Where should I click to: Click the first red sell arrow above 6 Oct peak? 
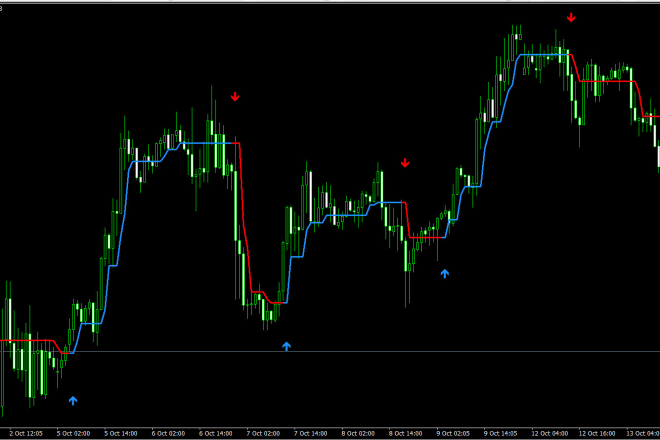(235, 97)
